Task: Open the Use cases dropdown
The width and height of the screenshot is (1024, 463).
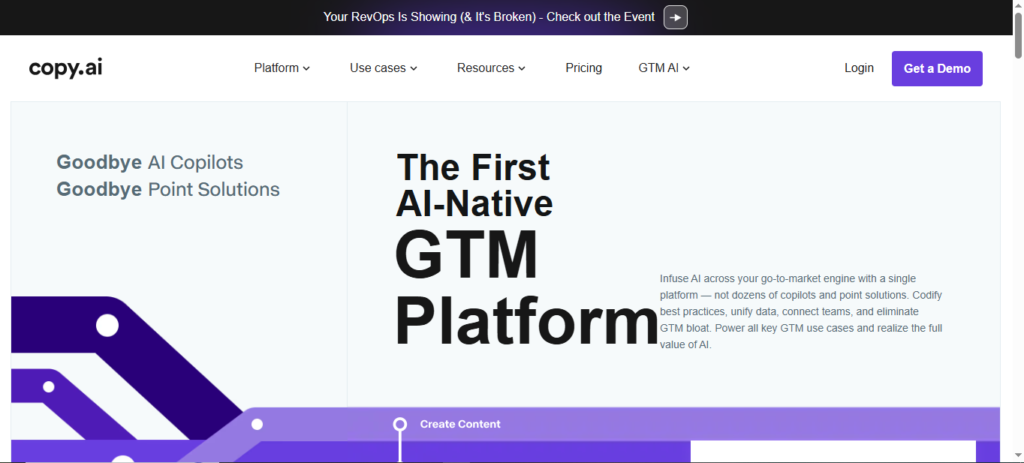Action: tap(383, 68)
